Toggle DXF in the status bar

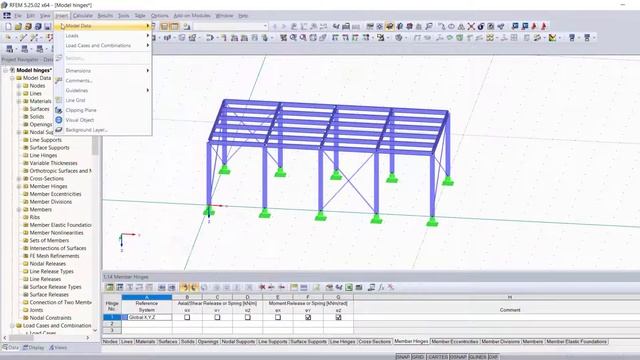pos(493,357)
